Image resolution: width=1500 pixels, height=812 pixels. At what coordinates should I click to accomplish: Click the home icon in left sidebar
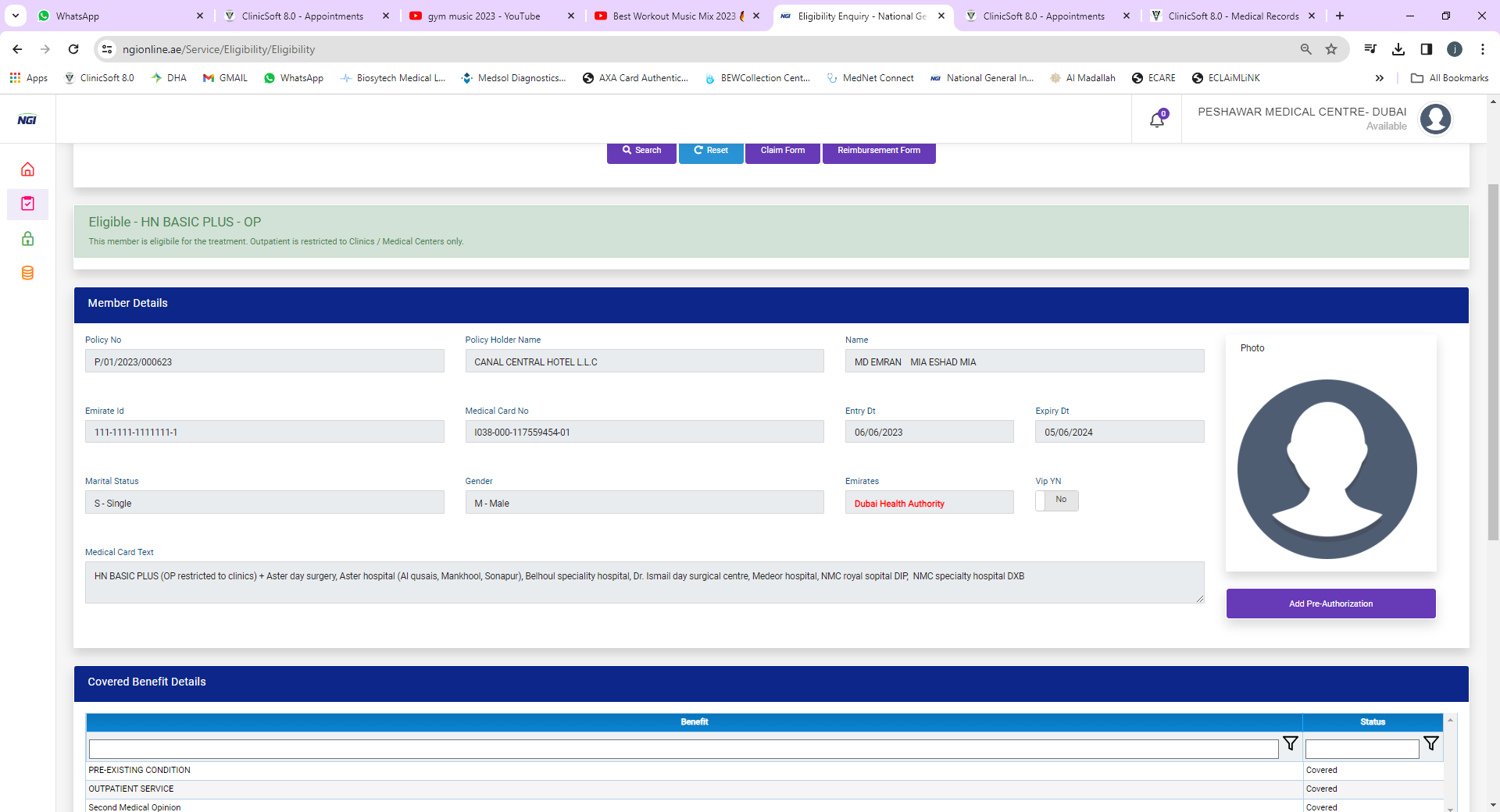[27, 169]
